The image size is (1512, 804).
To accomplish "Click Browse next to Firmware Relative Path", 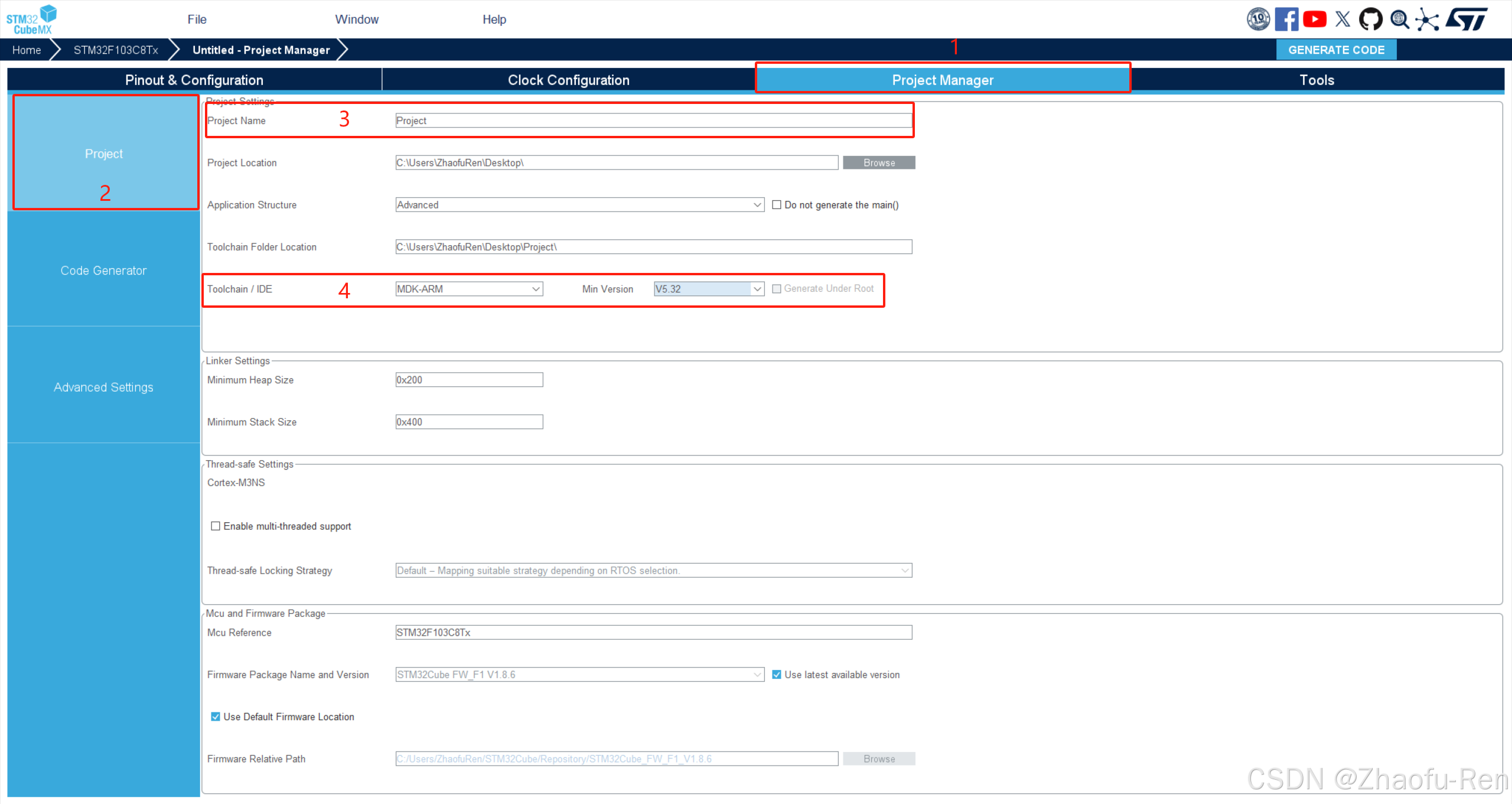I will [x=879, y=759].
